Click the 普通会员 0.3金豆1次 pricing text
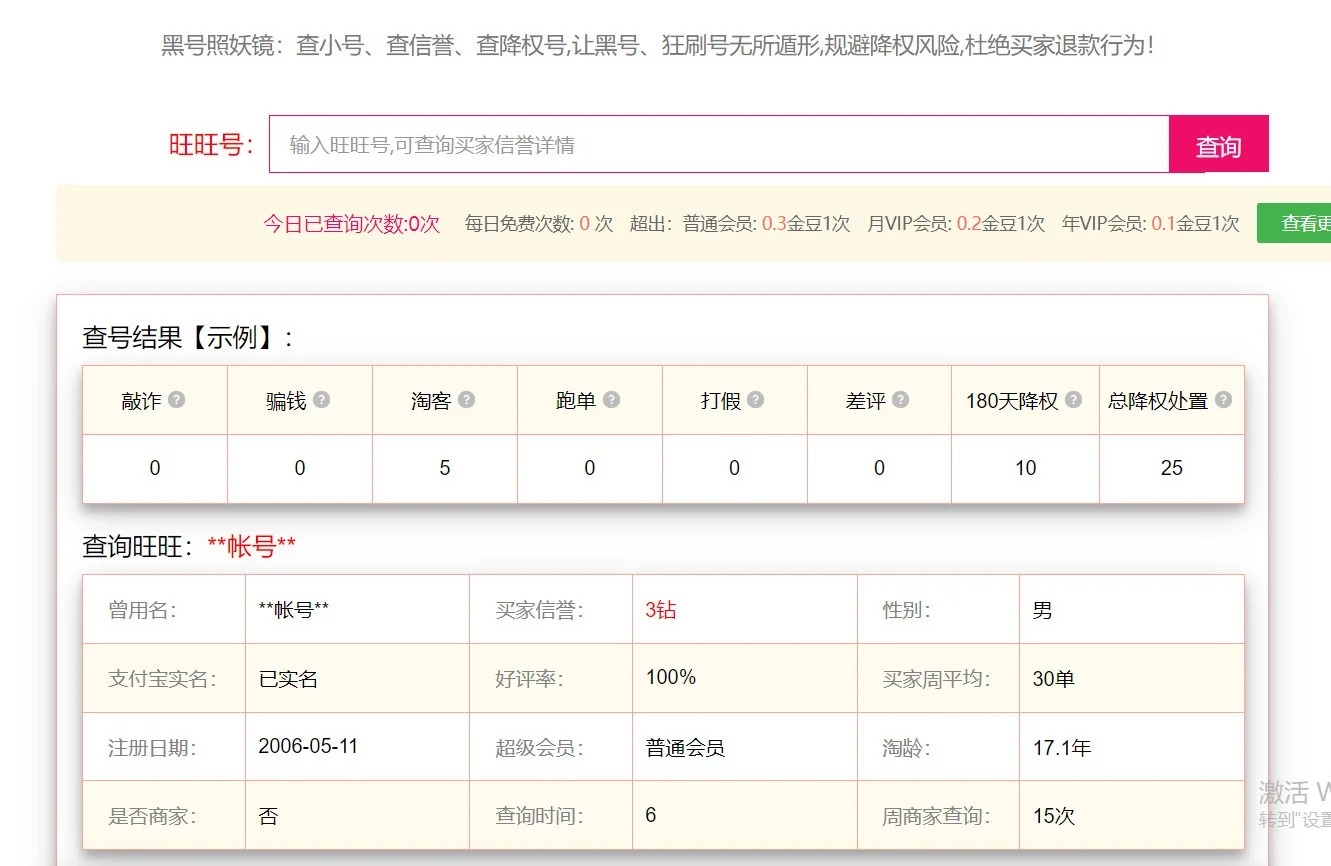This screenshot has width=1331, height=866. [x=766, y=224]
